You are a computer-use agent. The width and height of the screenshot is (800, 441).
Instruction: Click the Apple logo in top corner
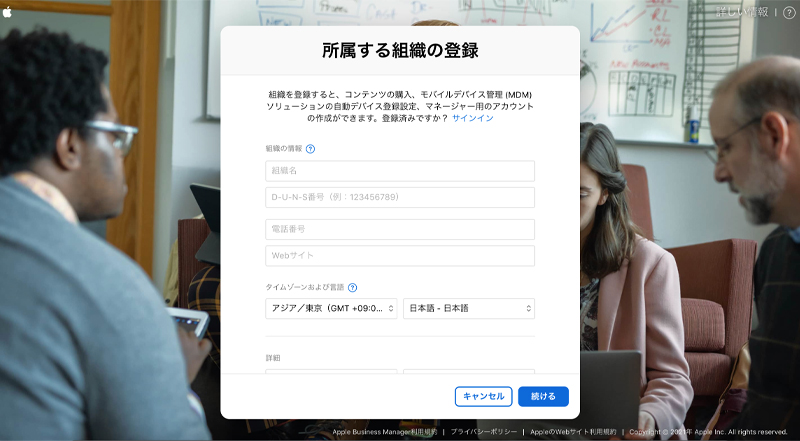pos(7,12)
